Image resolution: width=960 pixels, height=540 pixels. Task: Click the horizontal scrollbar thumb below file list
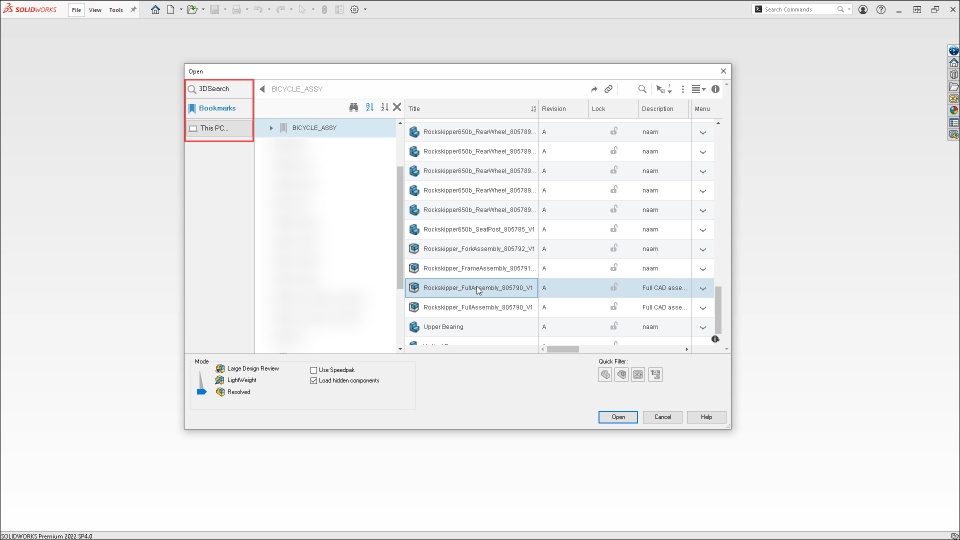click(x=563, y=349)
